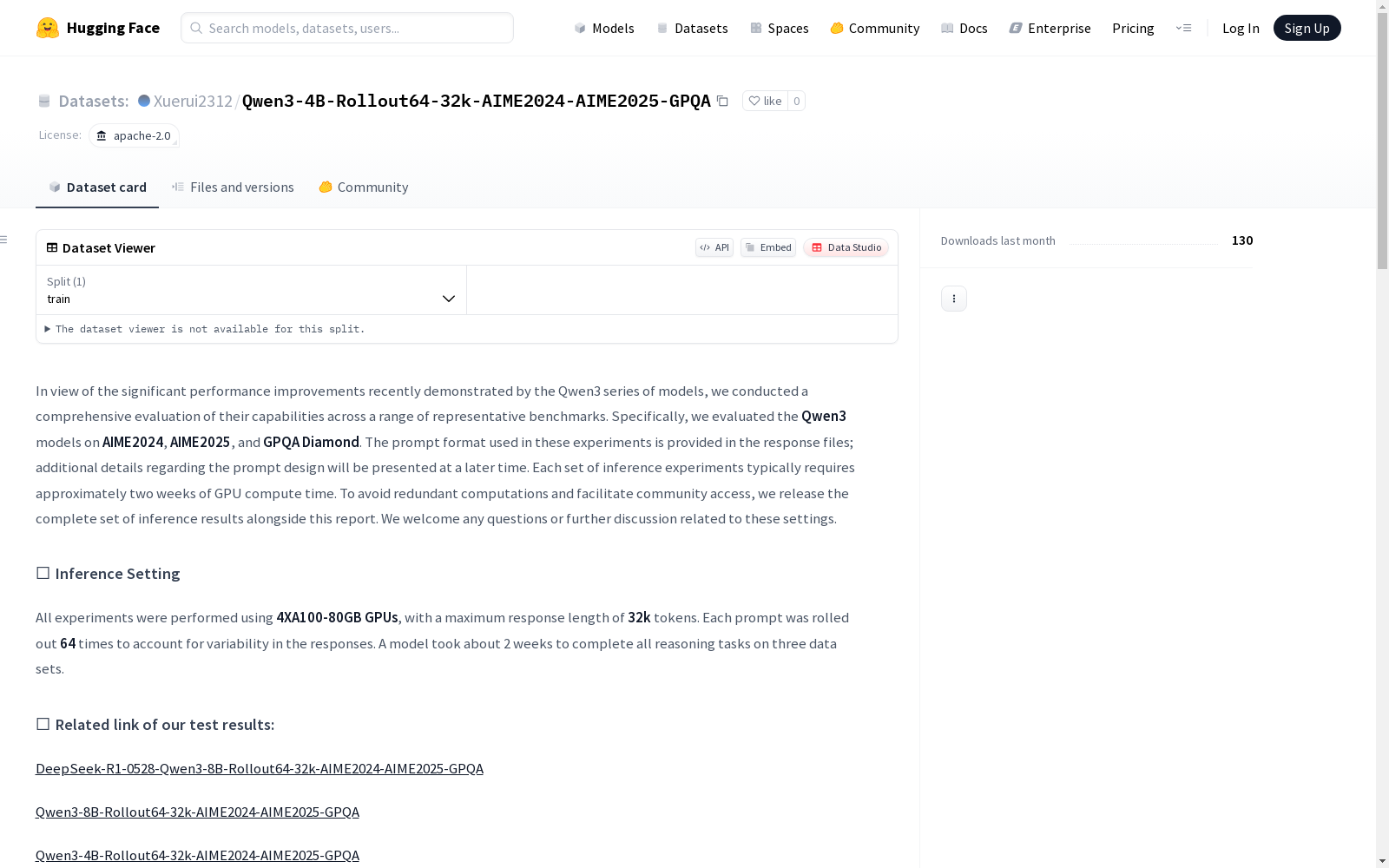The image size is (1389, 868).
Task: Expand the dataset viewer not available message
Action: (x=205, y=329)
